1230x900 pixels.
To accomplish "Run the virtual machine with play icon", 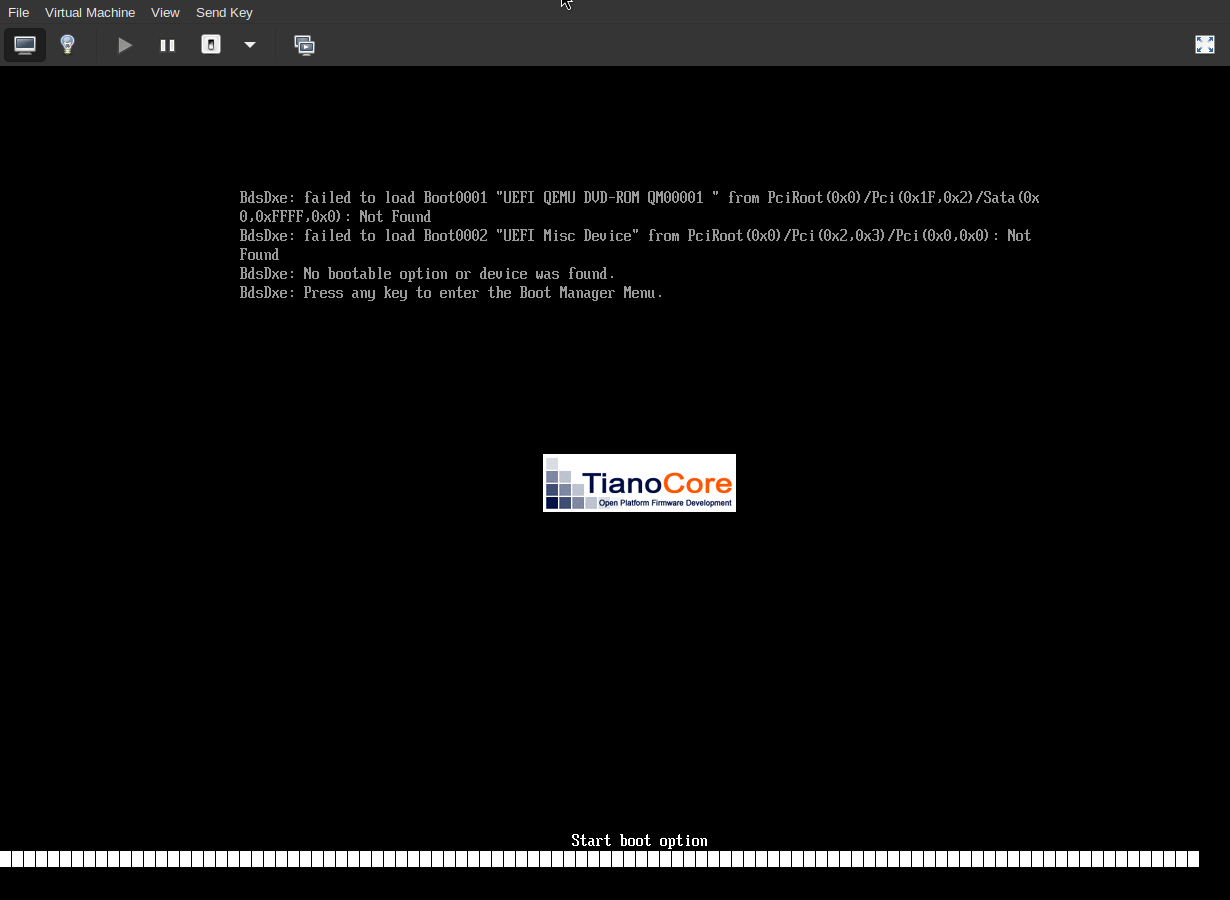I will 124,45.
